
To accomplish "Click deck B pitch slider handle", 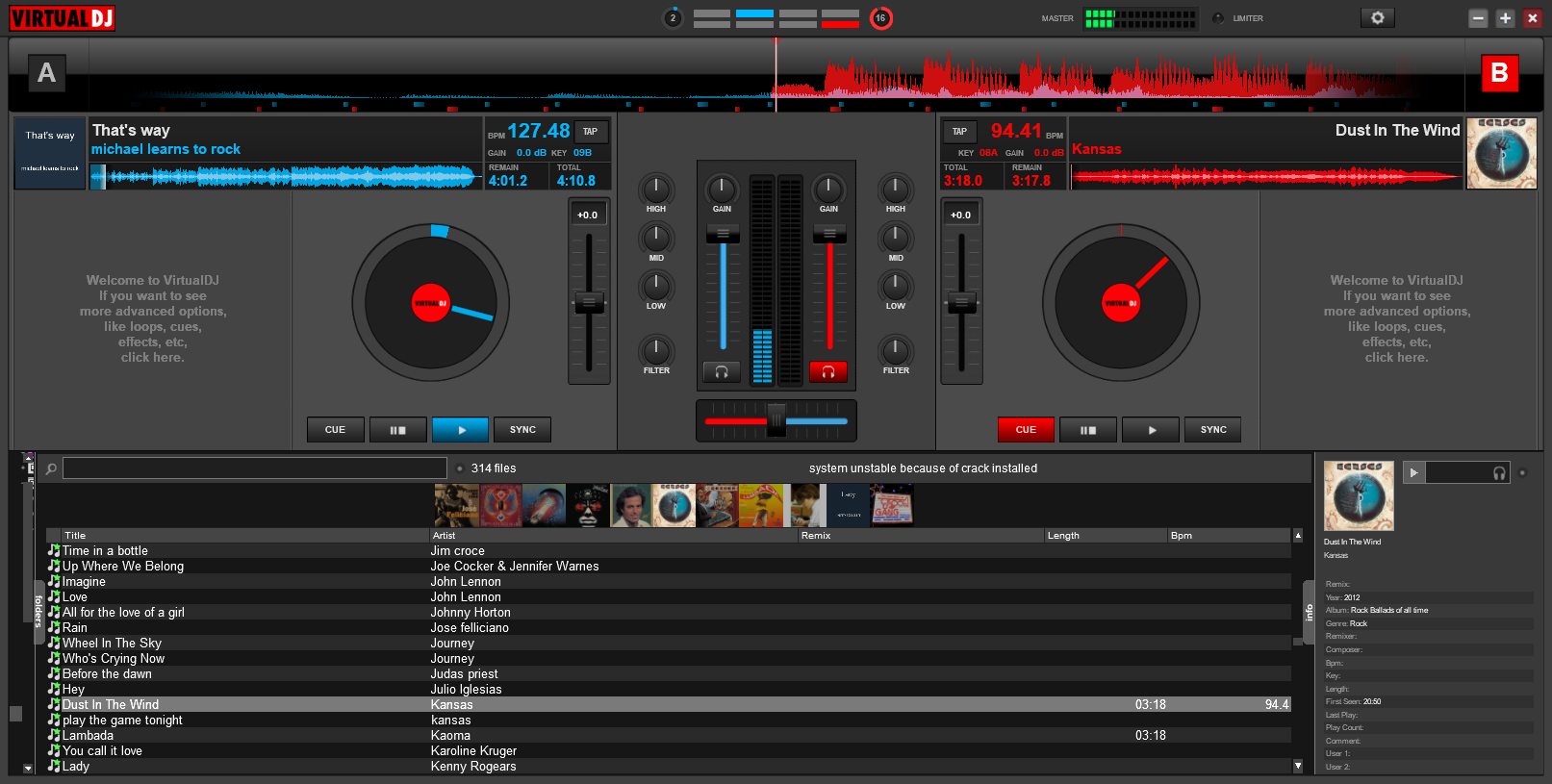I will [961, 303].
